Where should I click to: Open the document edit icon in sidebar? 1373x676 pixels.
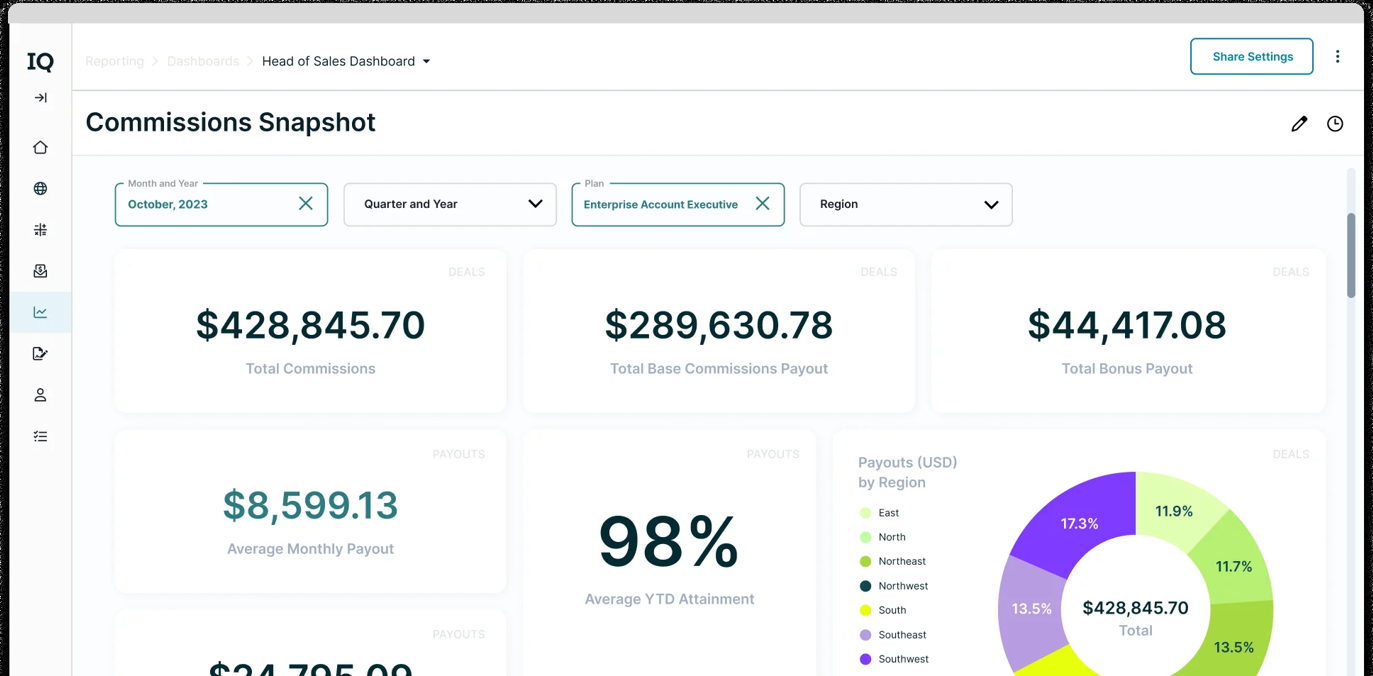[x=40, y=353]
